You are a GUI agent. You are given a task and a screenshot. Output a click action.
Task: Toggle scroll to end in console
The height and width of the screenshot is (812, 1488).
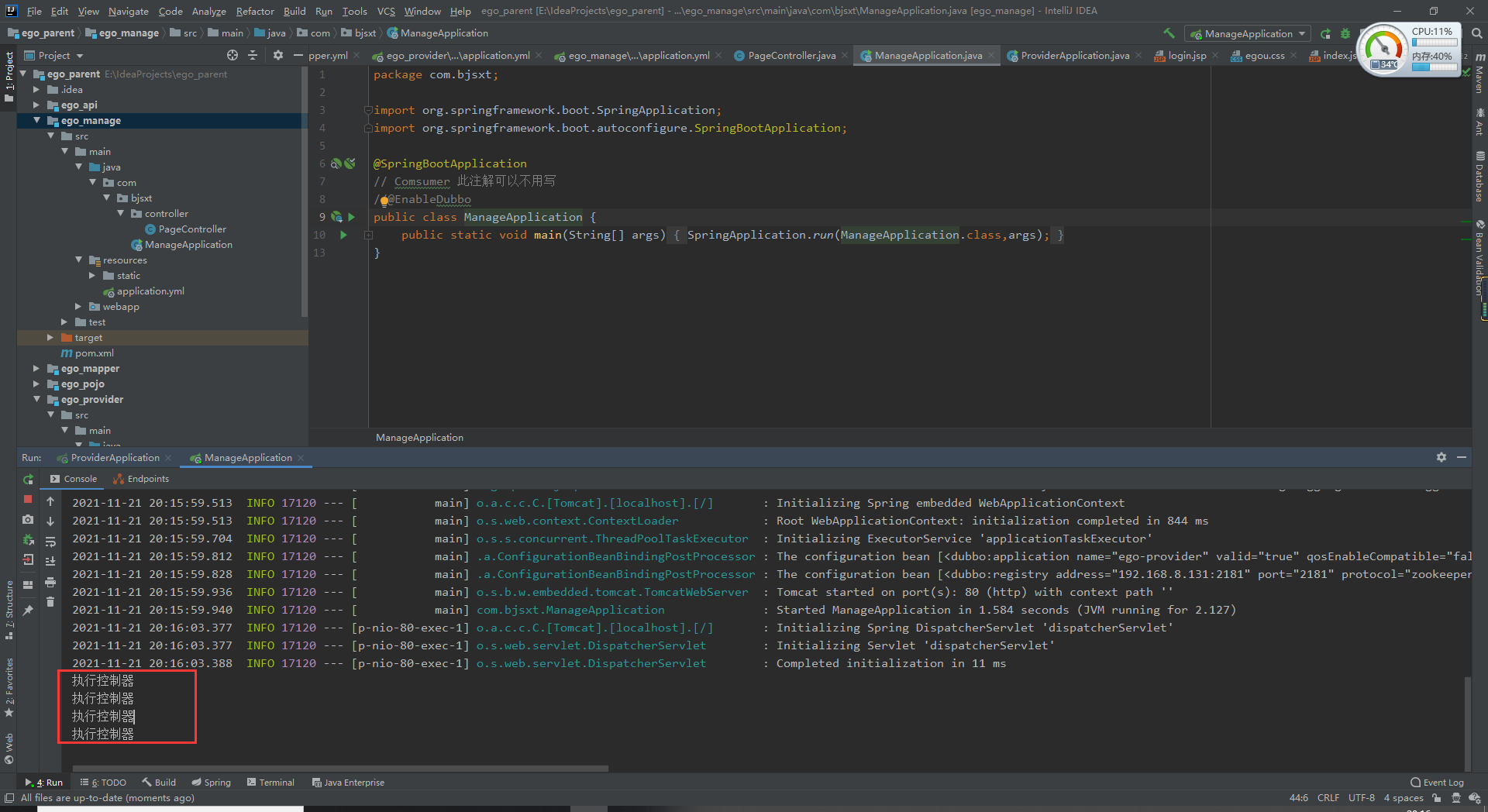50,561
